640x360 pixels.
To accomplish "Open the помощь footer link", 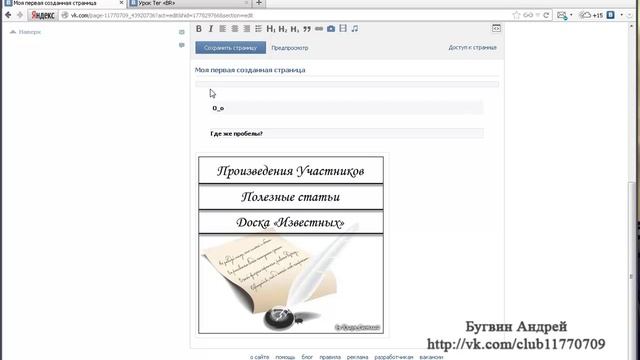I will click(x=285, y=357).
